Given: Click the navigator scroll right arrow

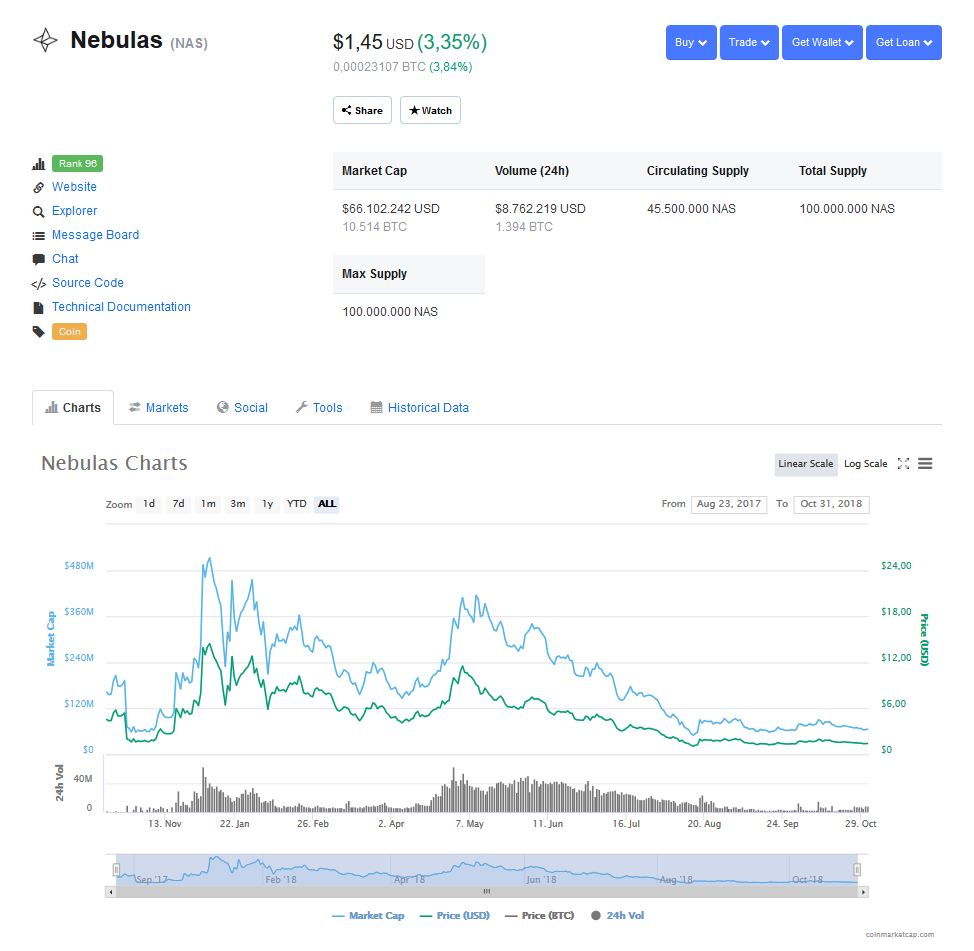Looking at the screenshot, I should tap(863, 892).
